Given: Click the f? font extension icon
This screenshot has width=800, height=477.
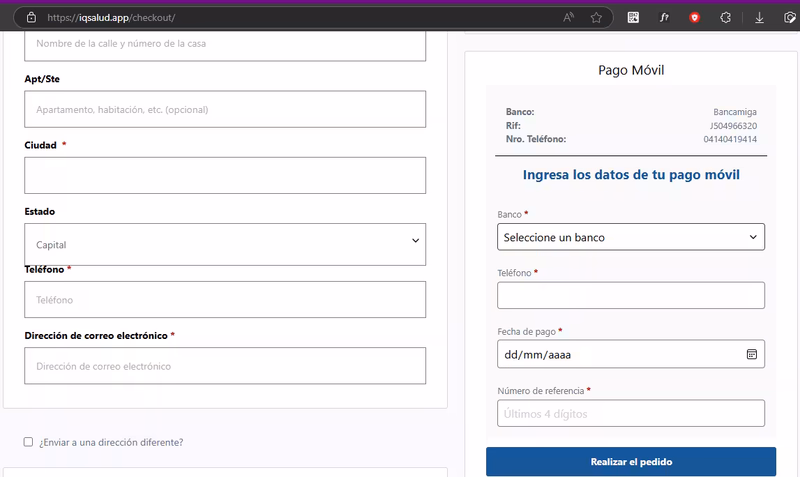Looking at the screenshot, I should point(664,17).
